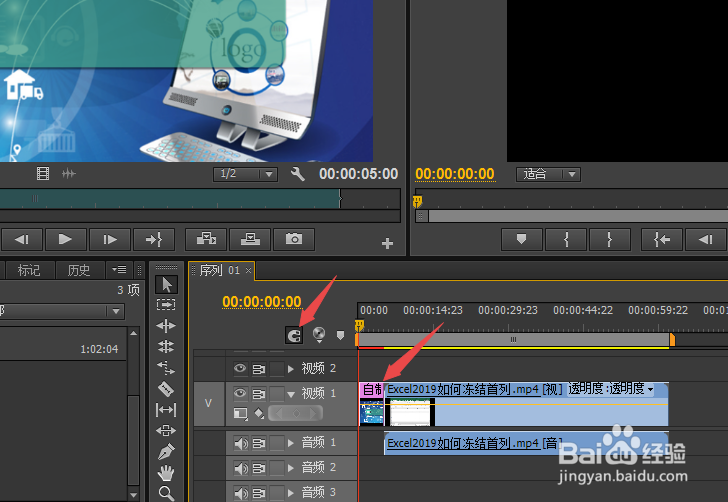
Task: Select the Excel2019 video clip on 视频 1
Action: (526, 404)
